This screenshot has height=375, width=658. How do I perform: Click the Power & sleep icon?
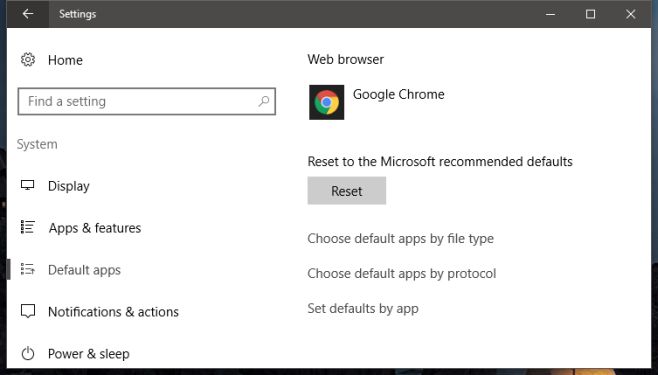28,354
